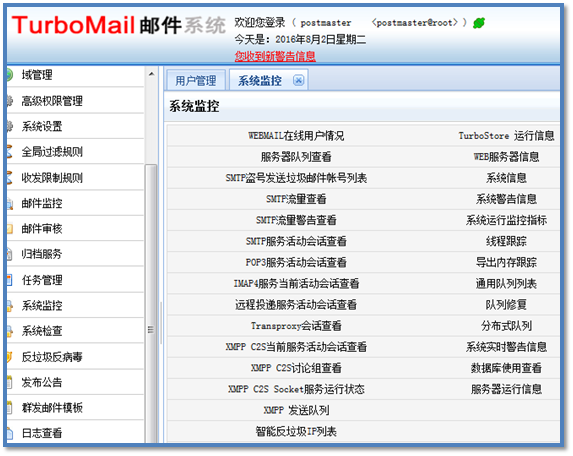Open 远程投递服务活动会话查看

[x=296, y=305]
